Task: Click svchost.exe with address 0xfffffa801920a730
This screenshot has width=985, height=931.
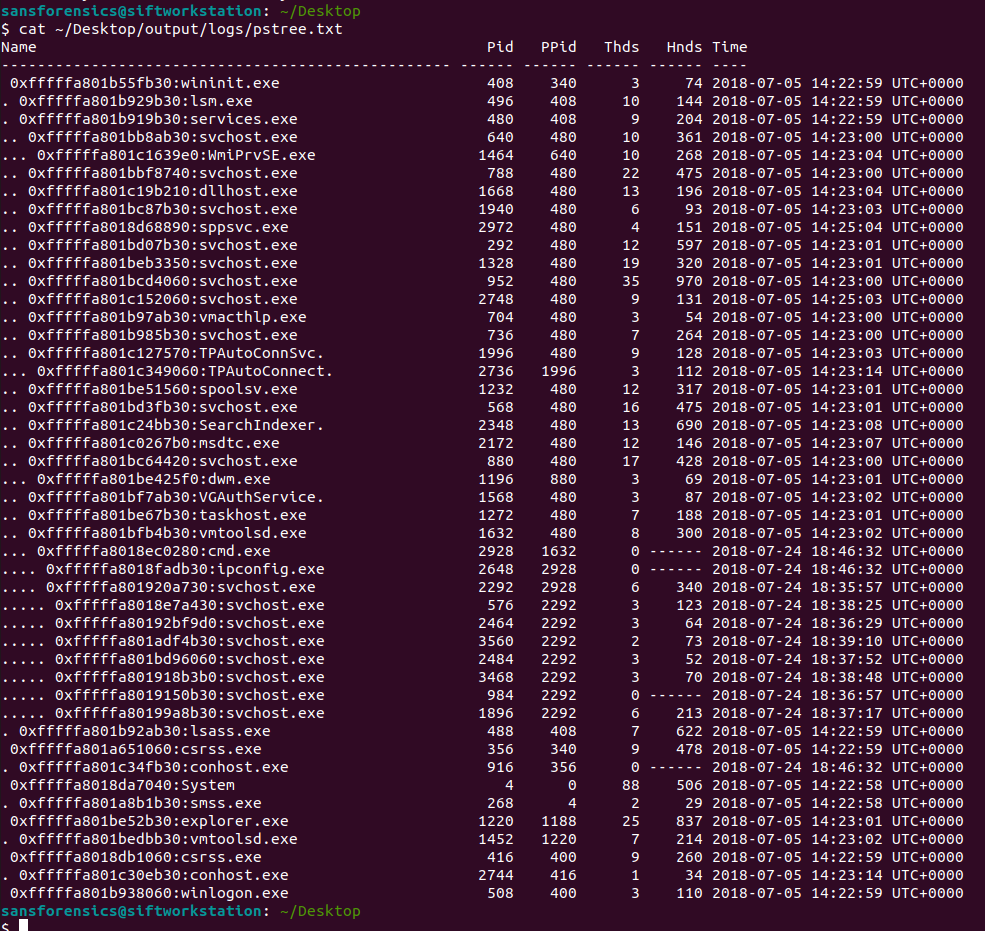Action: tap(181, 587)
